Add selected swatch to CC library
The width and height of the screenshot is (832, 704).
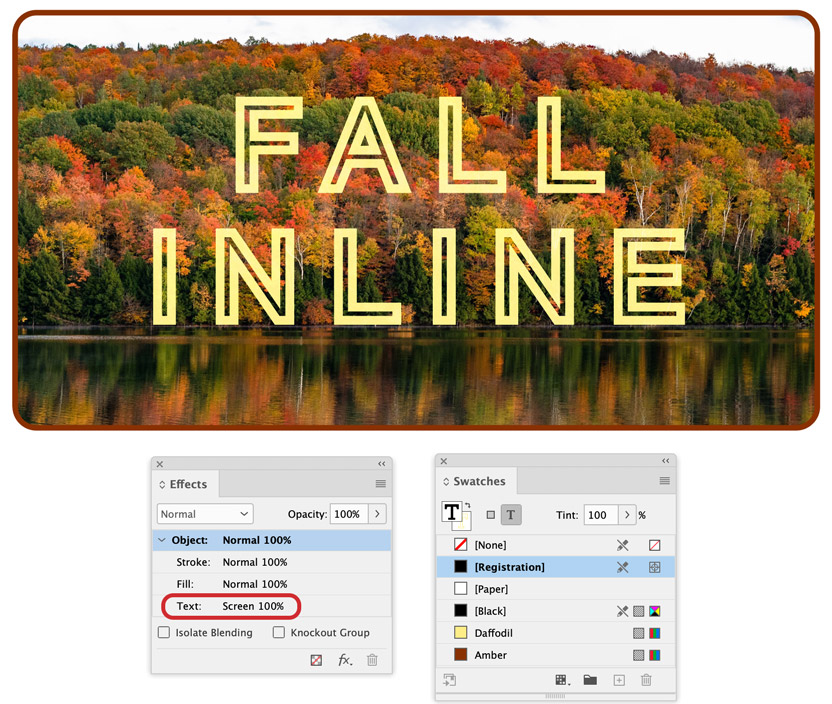click(x=449, y=680)
